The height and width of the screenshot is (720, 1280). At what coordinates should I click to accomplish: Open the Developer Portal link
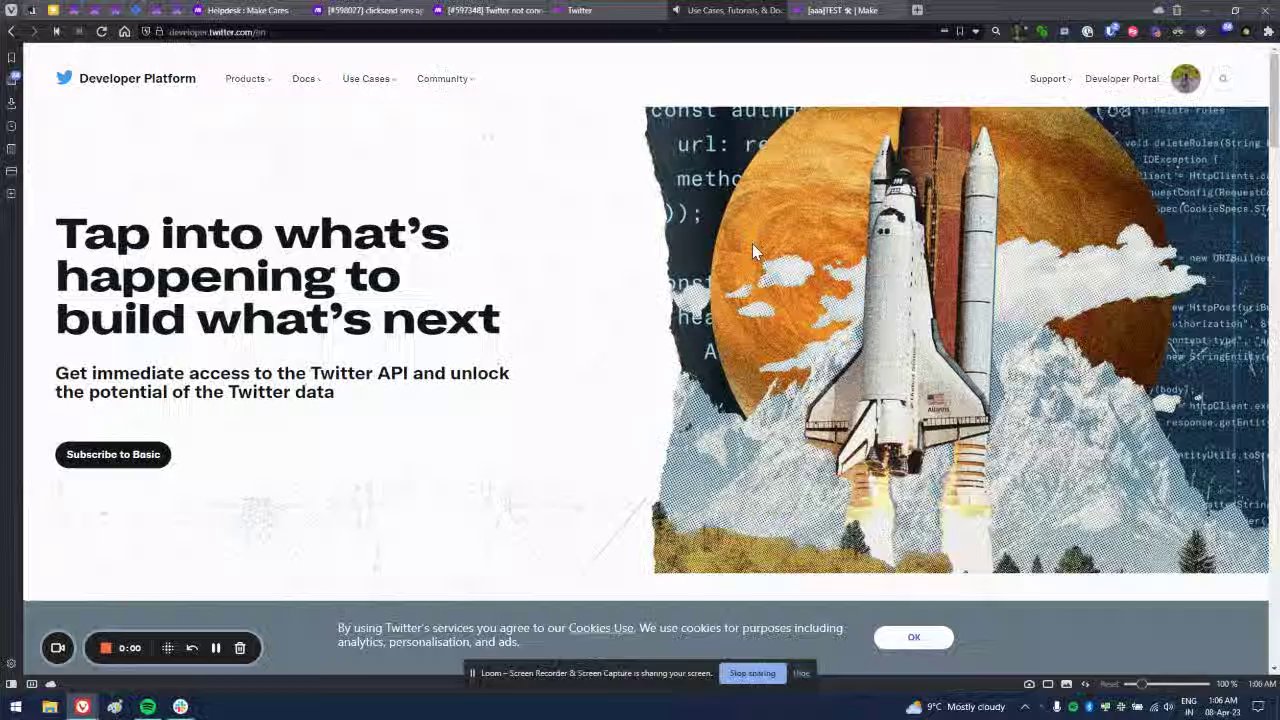pyautogui.click(x=1122, y=79)
